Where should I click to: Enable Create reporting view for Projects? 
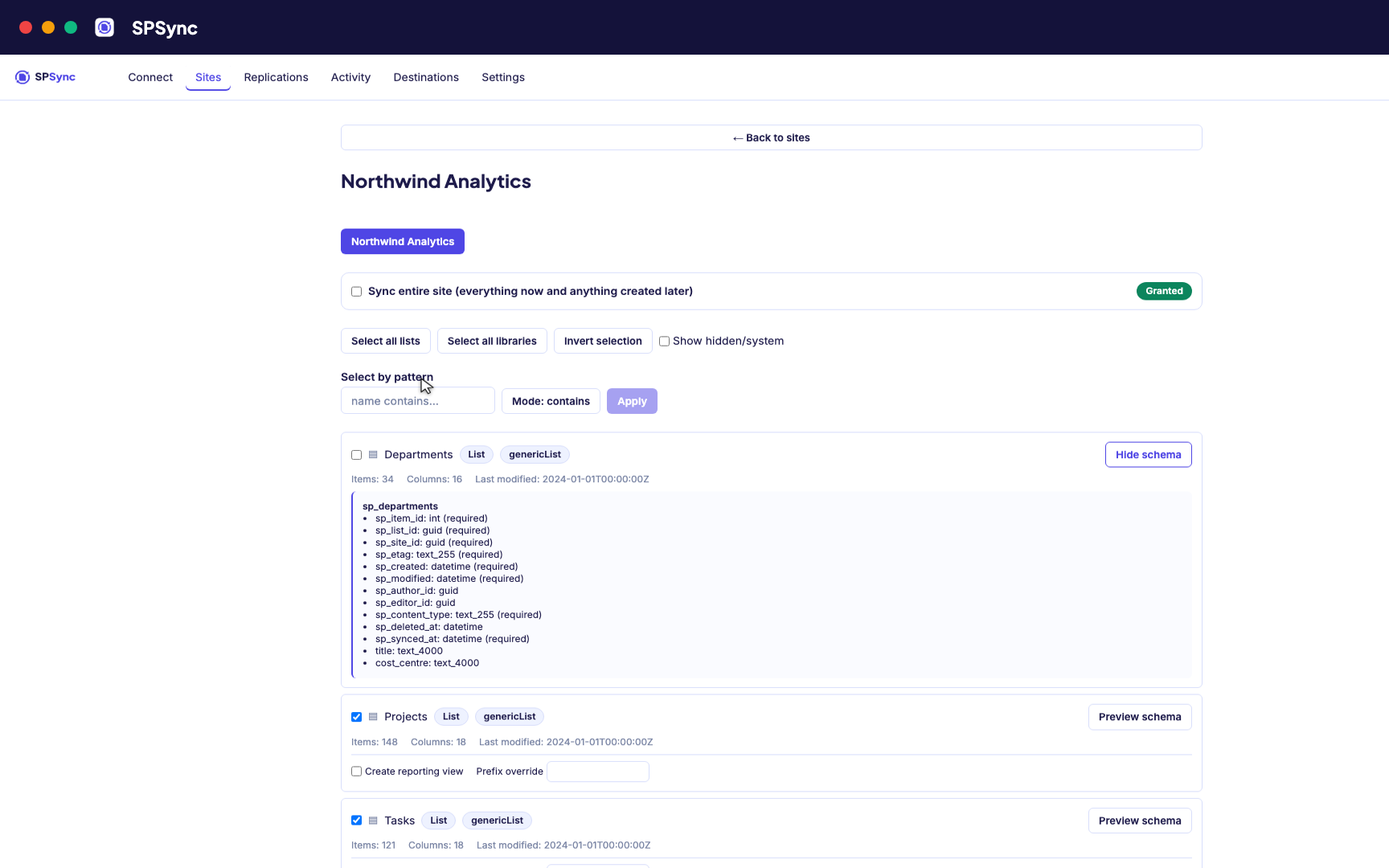357,772
